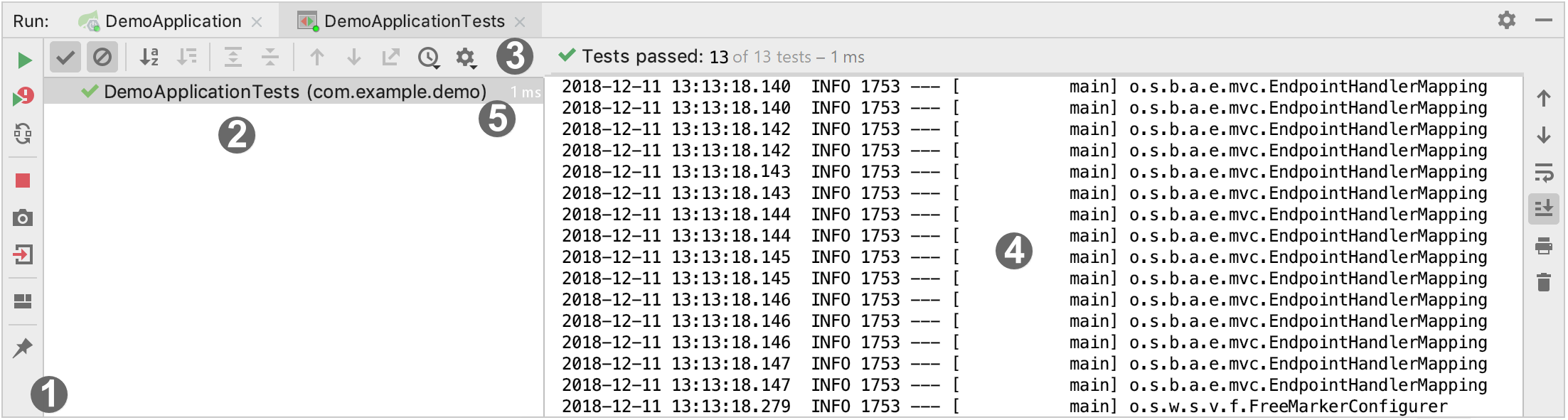Image resolution: width=1568 pixels, height=420 pixels.
Task: Toggle Show Ignored tests button
Action: pyautogui.click(x=102, y=57)
